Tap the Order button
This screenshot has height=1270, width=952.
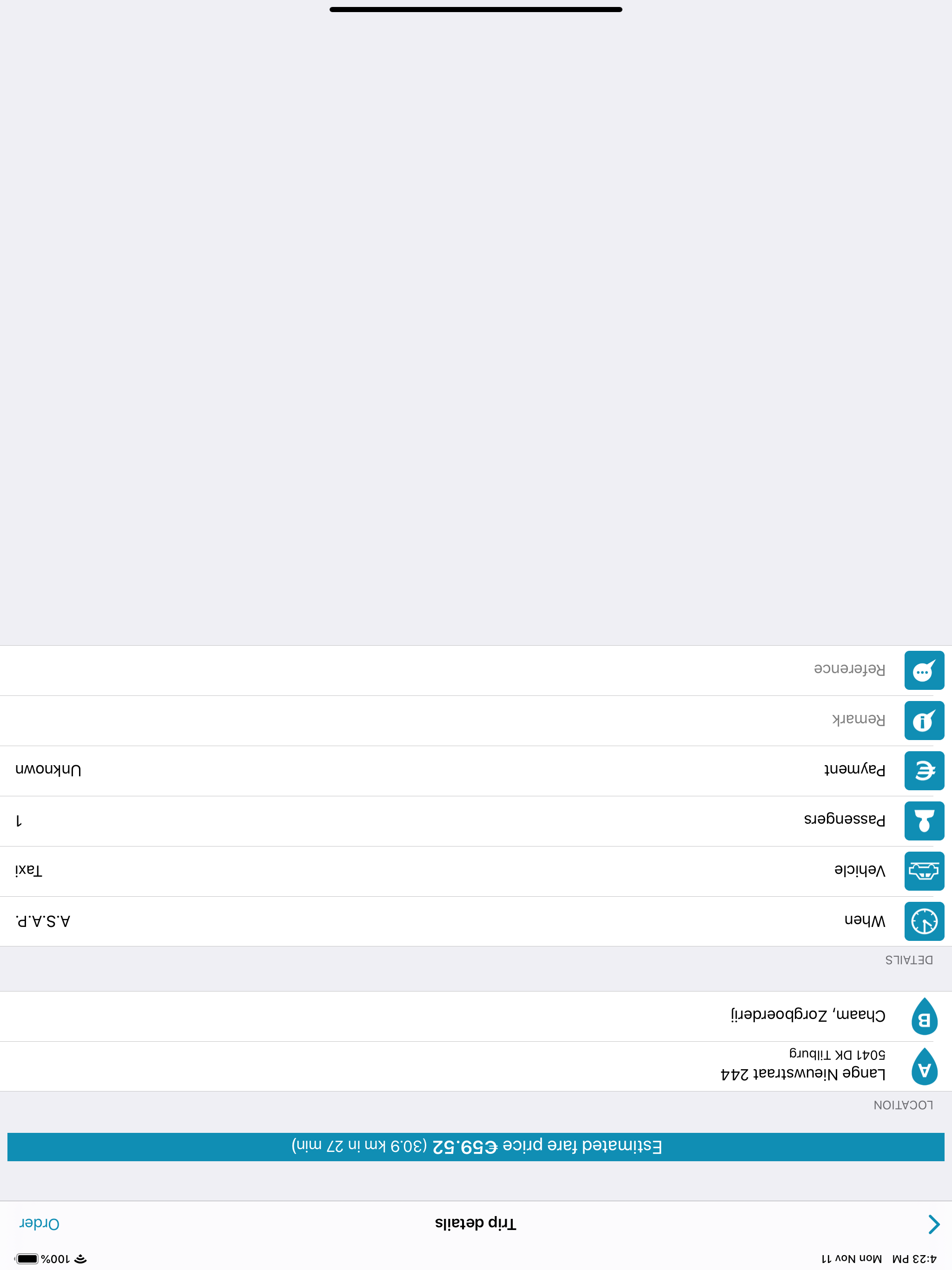click(39, 1224)
